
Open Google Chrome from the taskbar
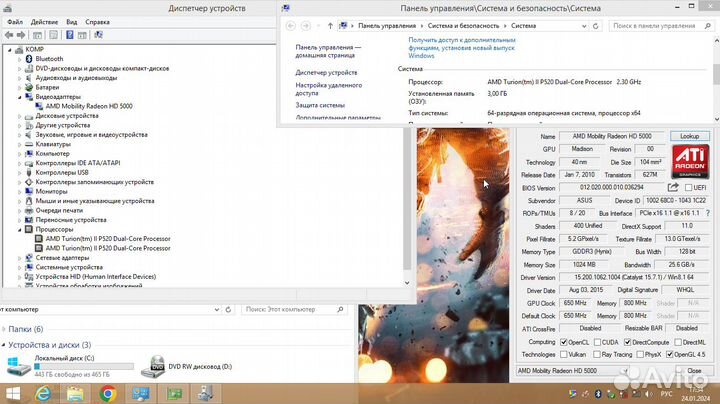pyautogui.click(x=107, y=393)
